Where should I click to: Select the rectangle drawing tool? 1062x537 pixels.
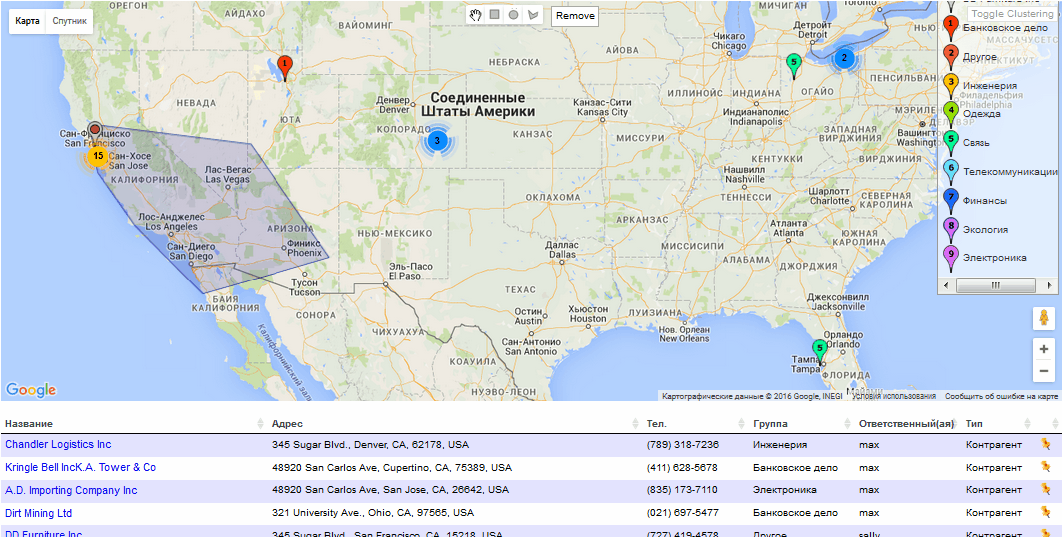tap(494, 15)
